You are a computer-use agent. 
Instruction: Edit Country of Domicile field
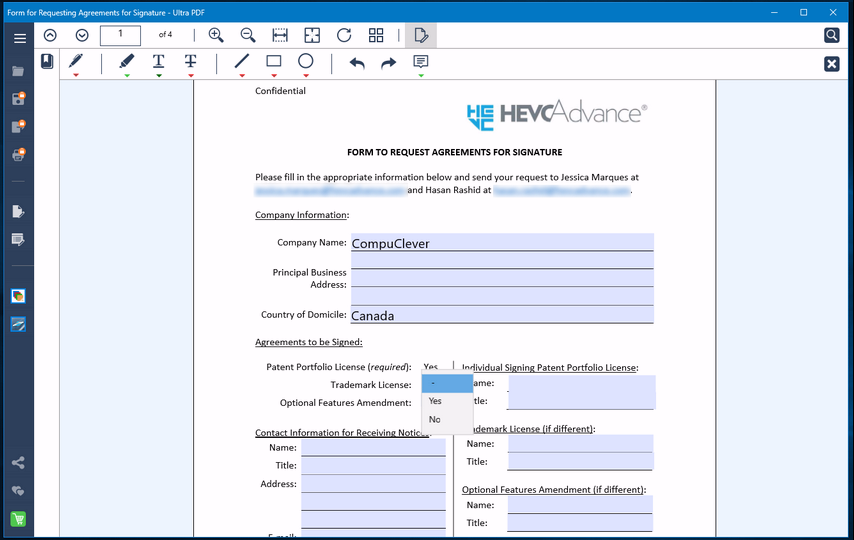502,314
